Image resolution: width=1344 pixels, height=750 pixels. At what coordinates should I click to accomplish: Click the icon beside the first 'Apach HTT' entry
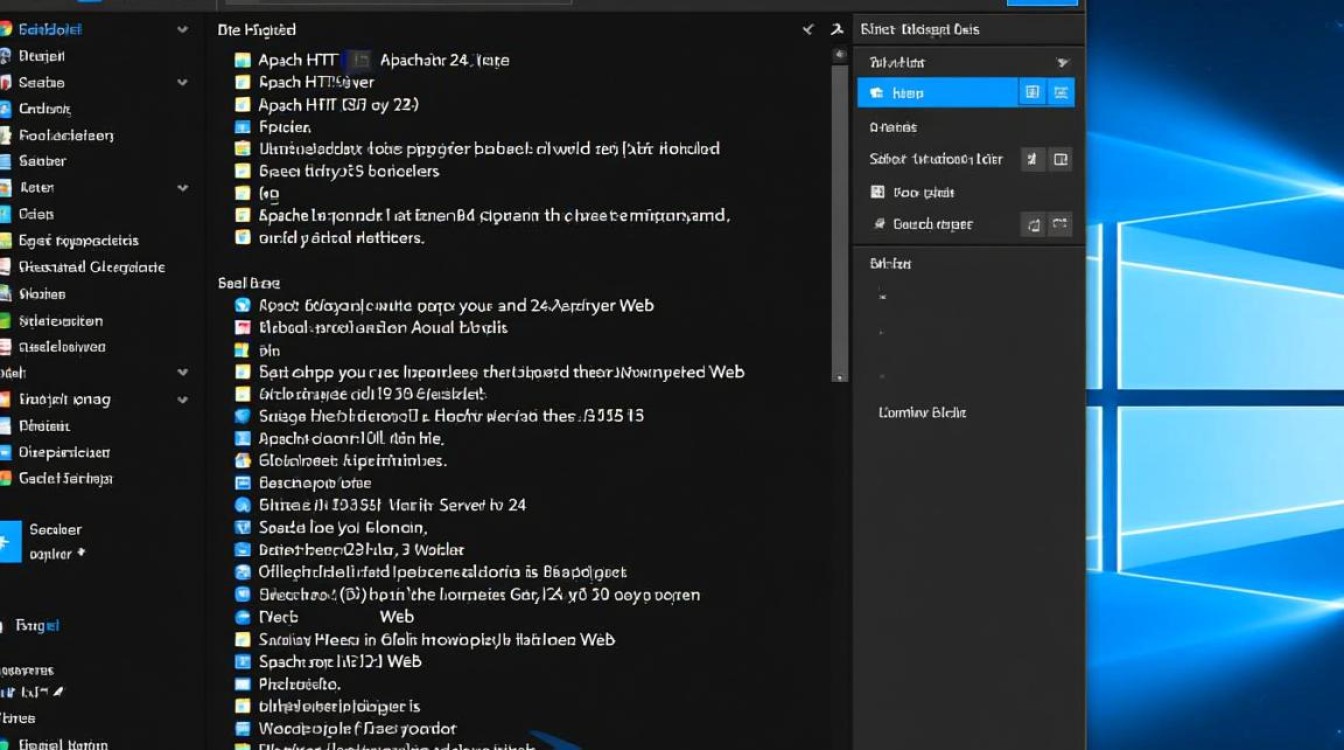click(x=242, y=60)
